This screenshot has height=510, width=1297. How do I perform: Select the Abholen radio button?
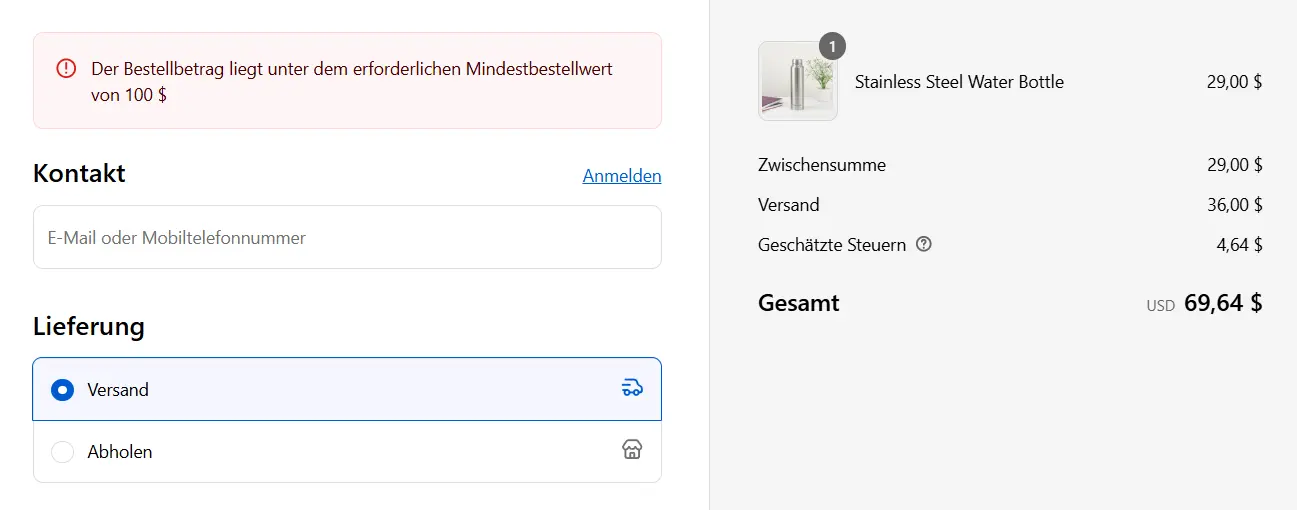pos(63,452)
